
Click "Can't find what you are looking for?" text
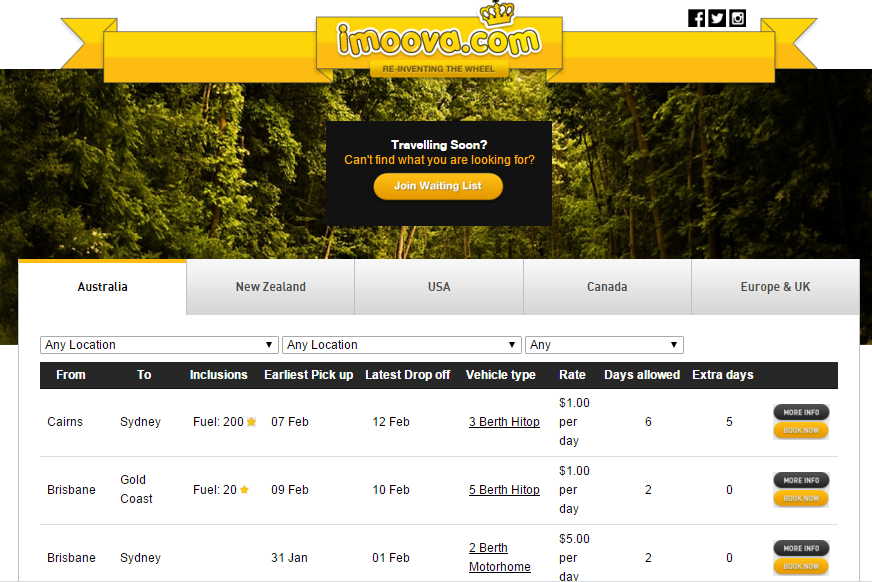(x=439, y=160)
